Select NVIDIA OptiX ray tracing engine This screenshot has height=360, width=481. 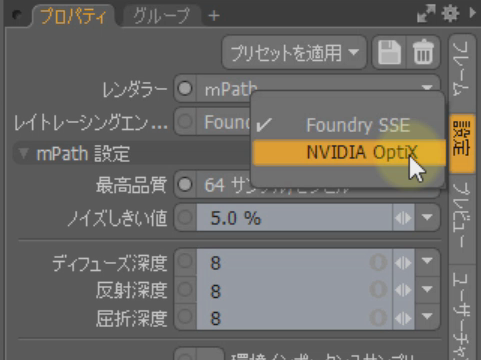[349, 153]
